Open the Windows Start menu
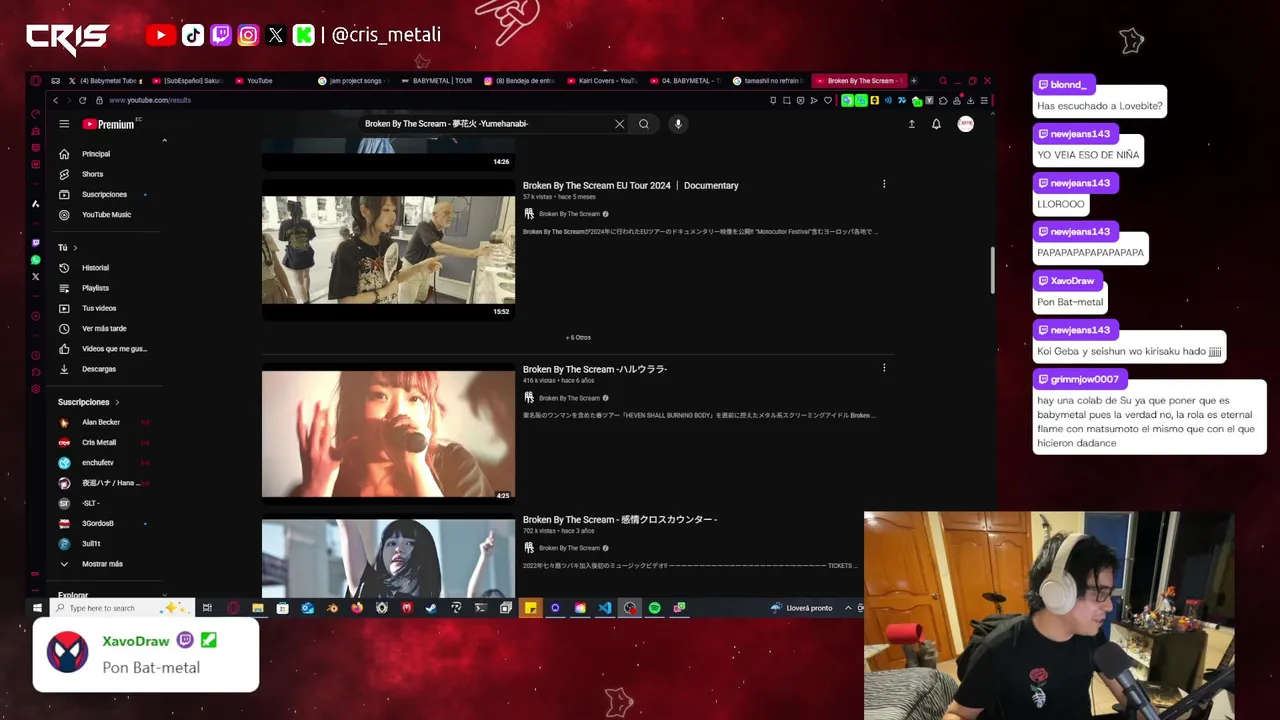The height and width of the screenshot is (720, 1280). [37, 608]
